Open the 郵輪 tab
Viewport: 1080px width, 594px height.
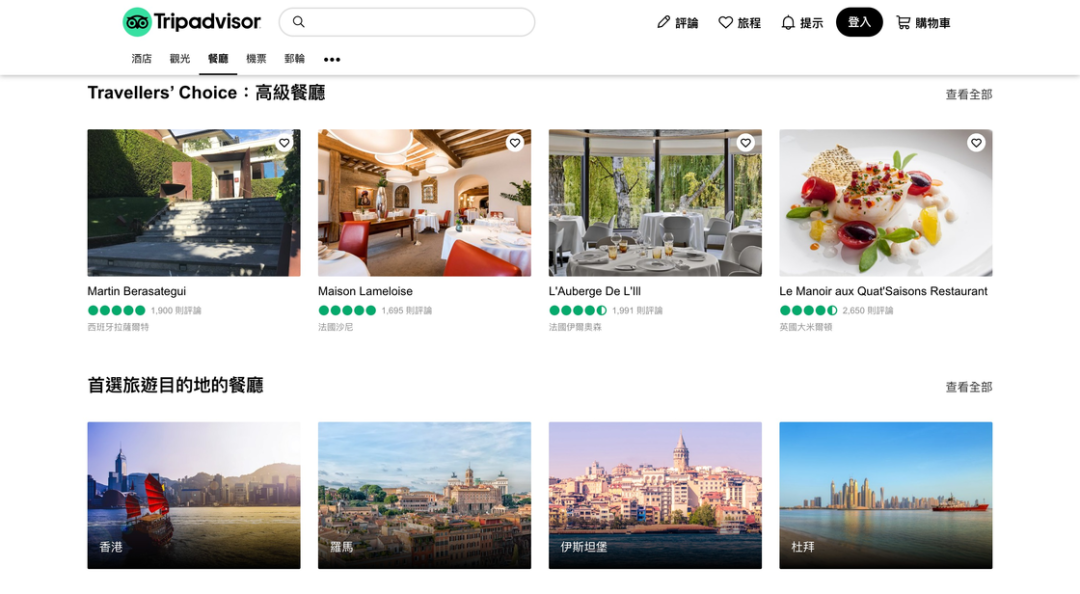pyautogui.click(x=294, y=59)
